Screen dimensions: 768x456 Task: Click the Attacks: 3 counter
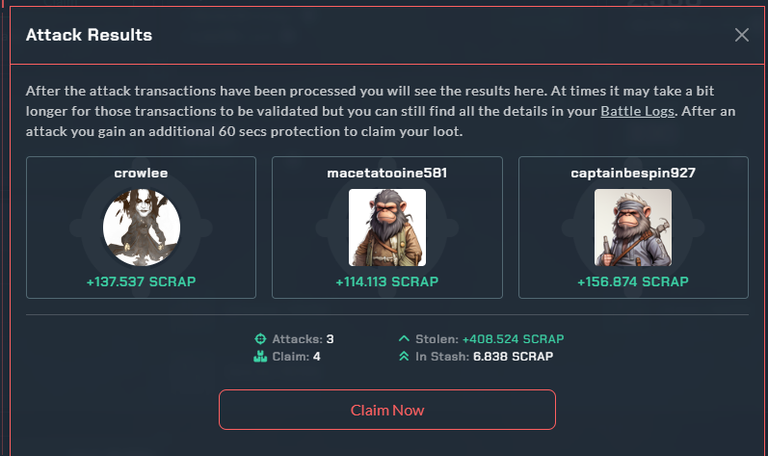303,339
